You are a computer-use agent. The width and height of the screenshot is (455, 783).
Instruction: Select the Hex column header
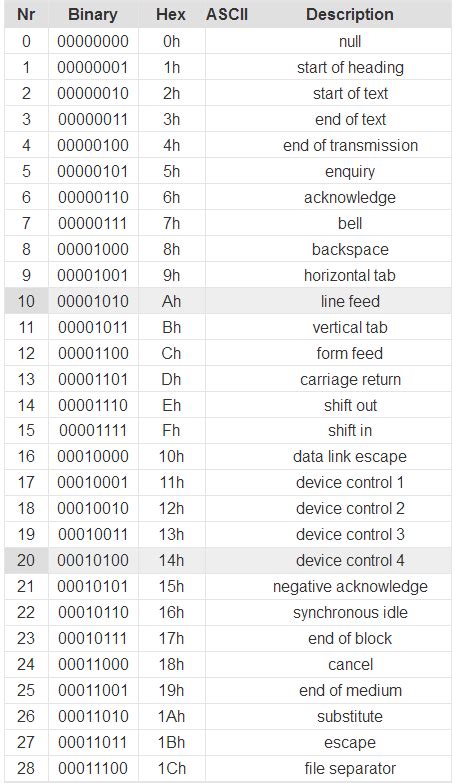coord(171,14)
